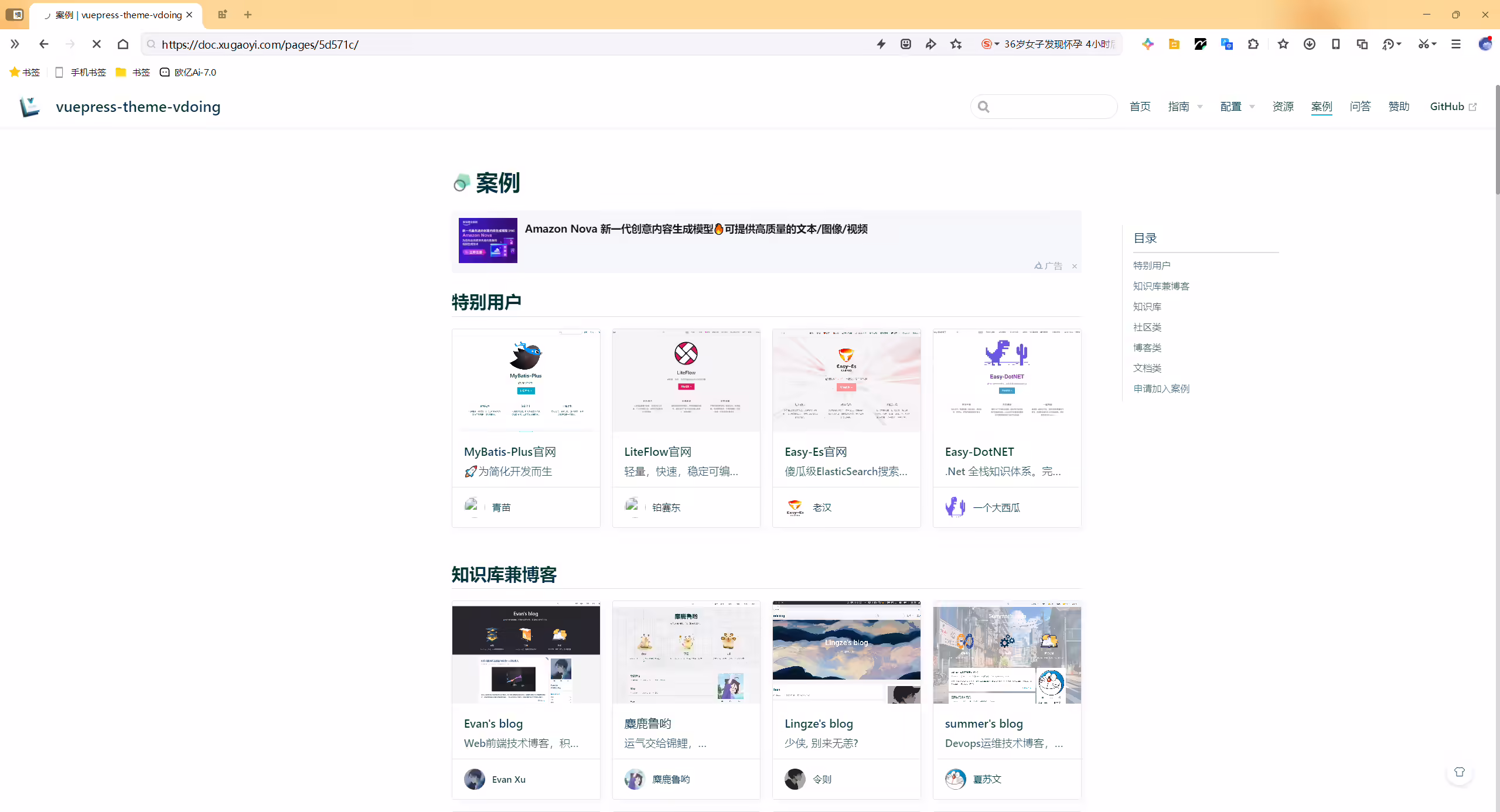Jump to 知识库兼博客 in the table of contents

click(x=1161, y=286)
